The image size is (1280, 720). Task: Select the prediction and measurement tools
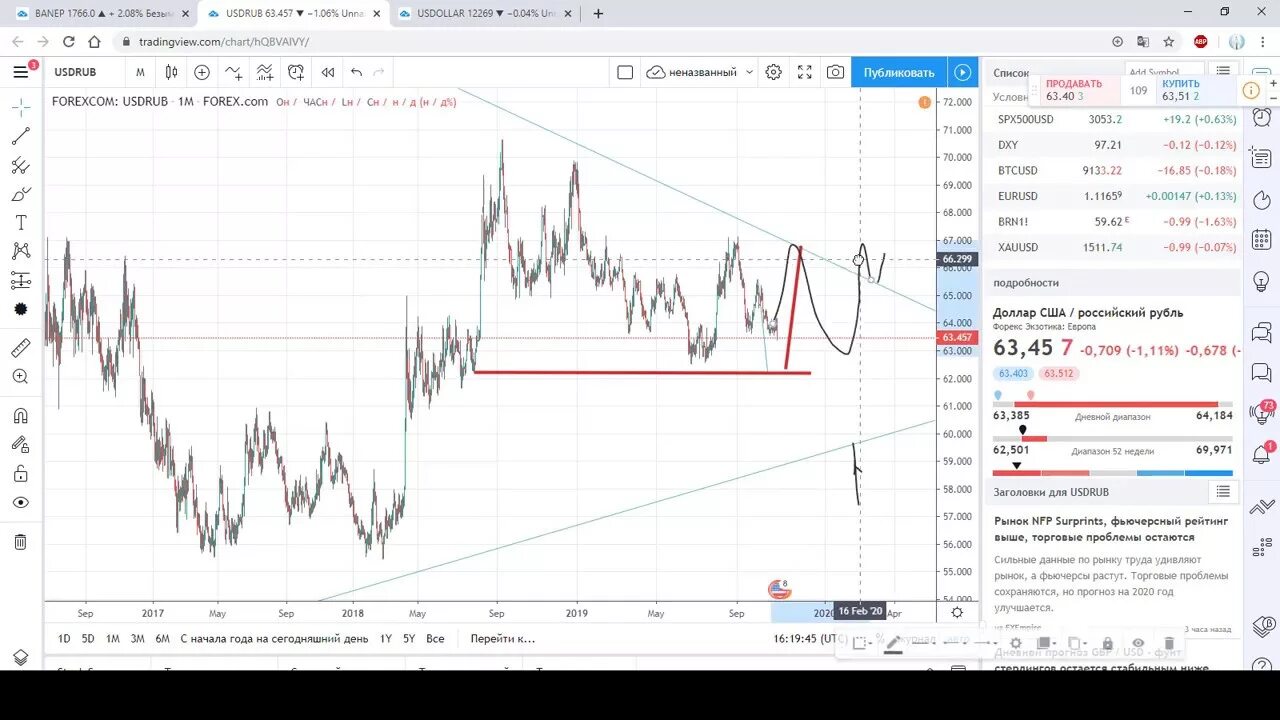[x=20, y=280]
